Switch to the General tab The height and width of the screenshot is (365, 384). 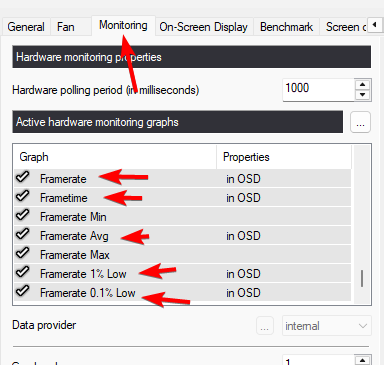click(26, 27)
